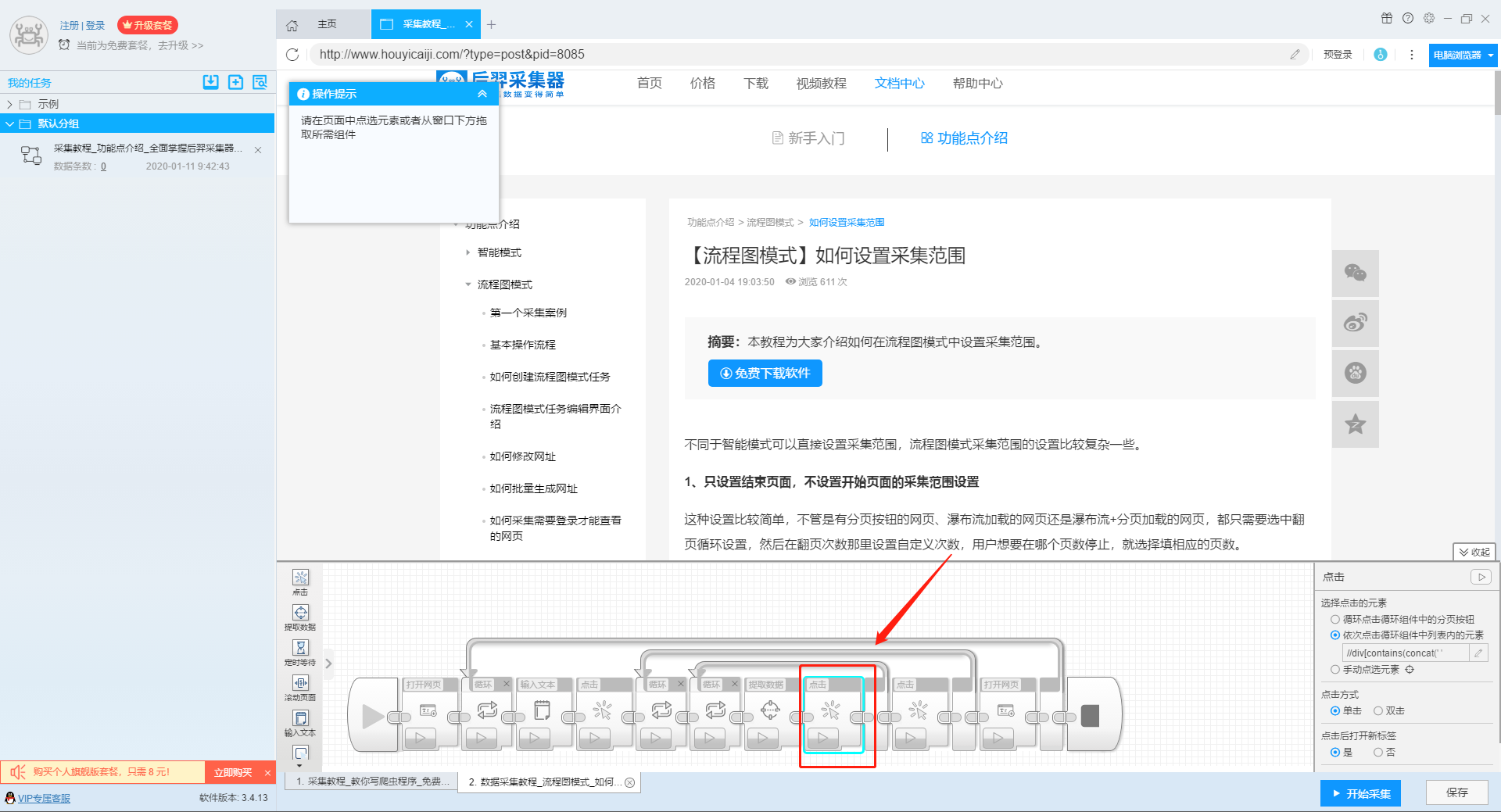Click the crab avatar profile picture

pyautogui.click(x=29, y=35)
